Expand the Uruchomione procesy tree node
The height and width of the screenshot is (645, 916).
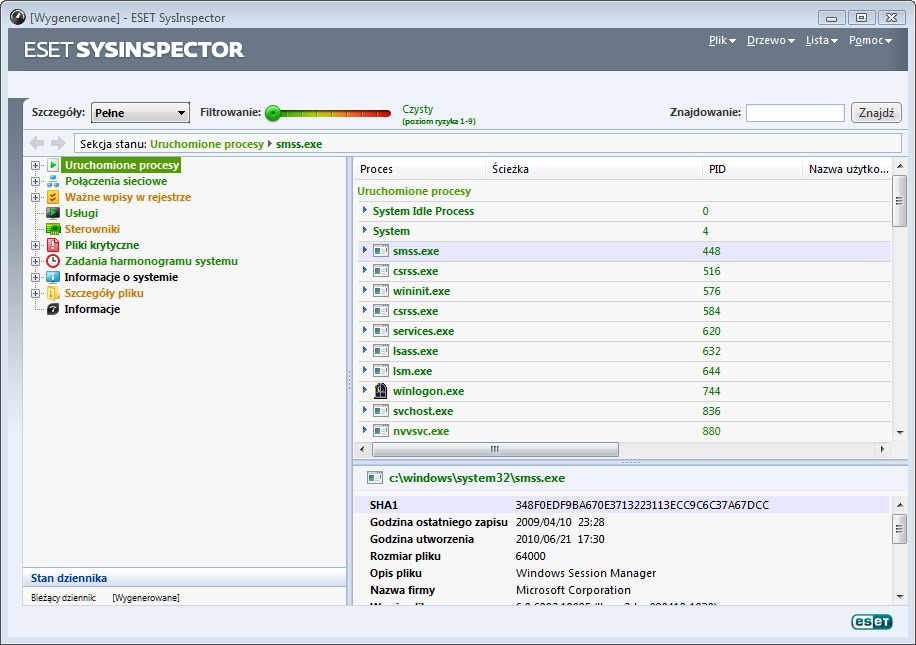[36, 165]
